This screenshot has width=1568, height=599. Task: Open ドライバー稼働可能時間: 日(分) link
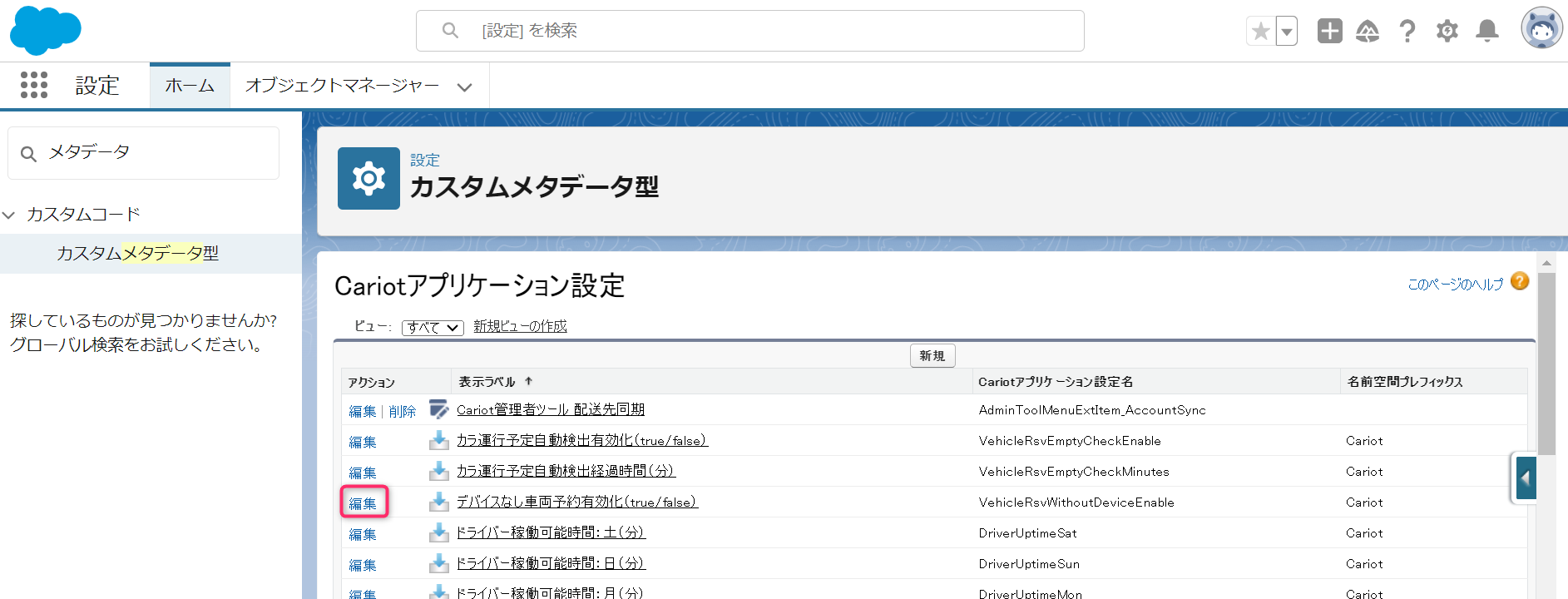551,563
